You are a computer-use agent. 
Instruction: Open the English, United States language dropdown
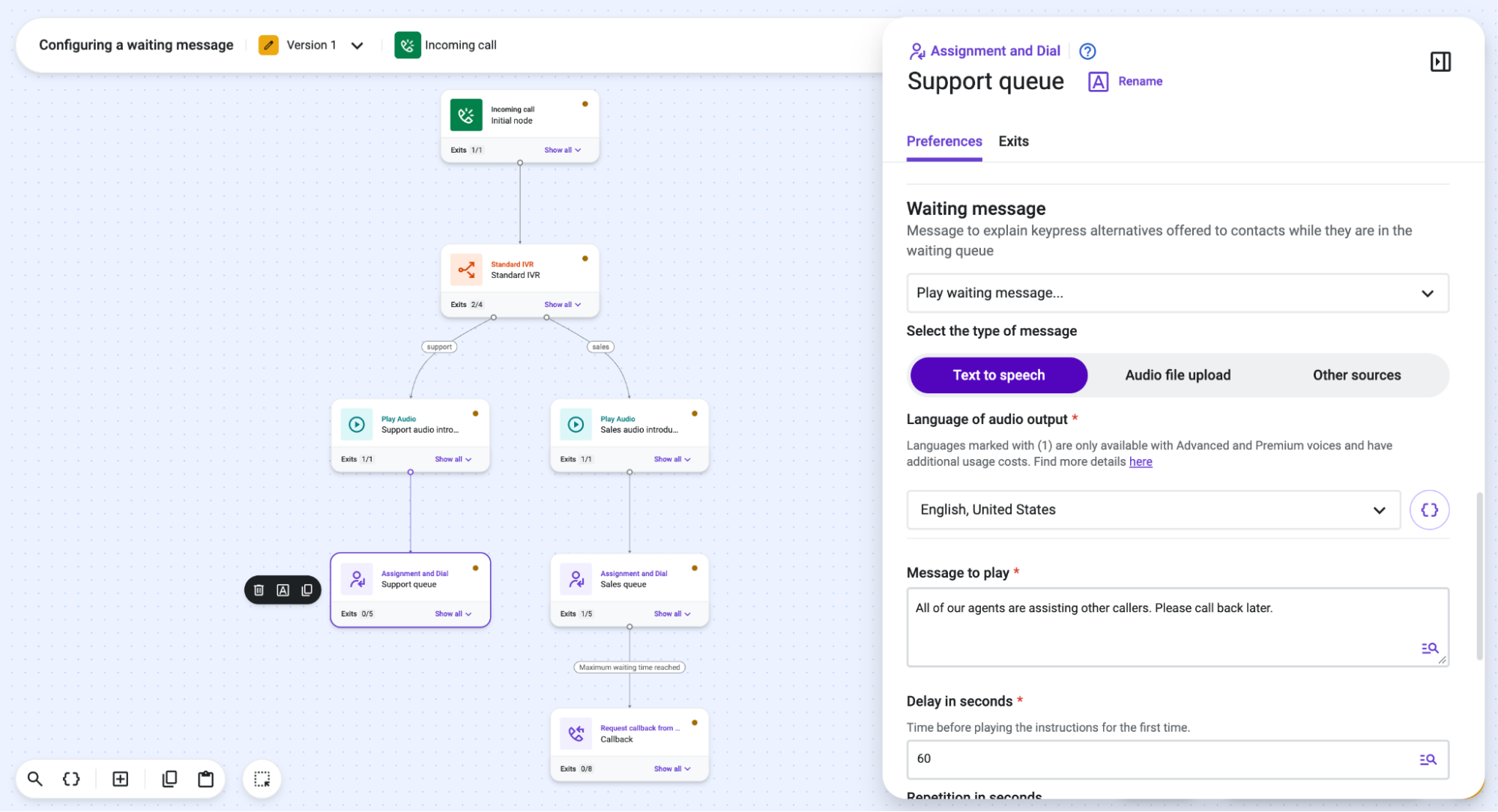coord(1153,510)
